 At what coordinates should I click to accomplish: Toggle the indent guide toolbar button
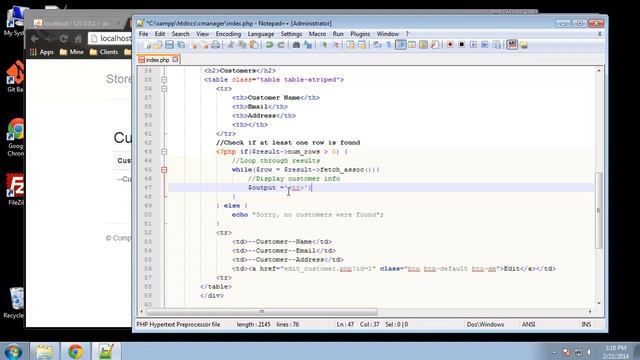[400, 45]
